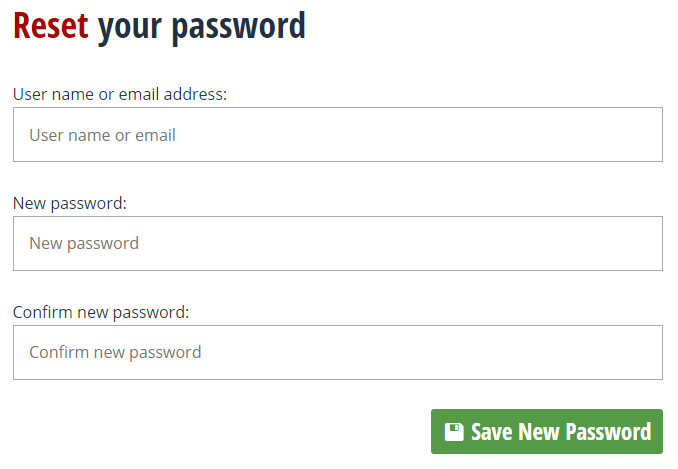Image resolution: width=678 pixels, height=469 pixels.
Task: Click the white diskette icon on the button
Action: (x=454, y=432)
